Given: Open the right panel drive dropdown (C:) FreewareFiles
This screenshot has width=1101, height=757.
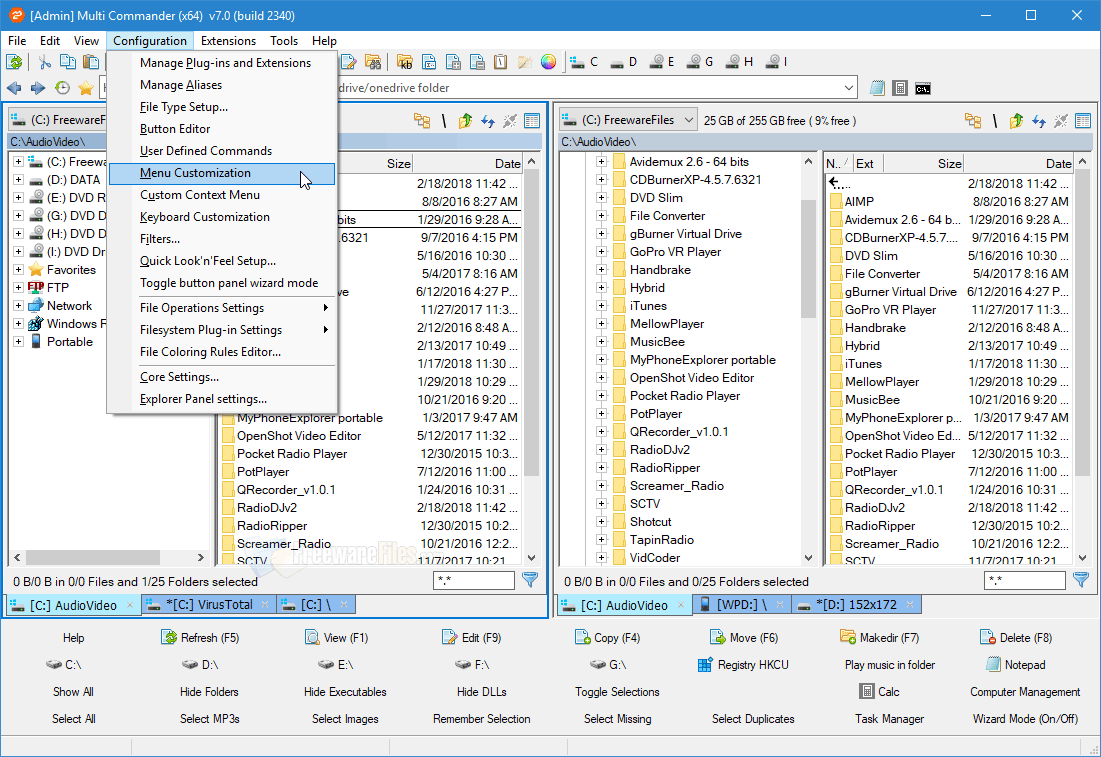Looking at the screenshot, I should tap(628, 120).
